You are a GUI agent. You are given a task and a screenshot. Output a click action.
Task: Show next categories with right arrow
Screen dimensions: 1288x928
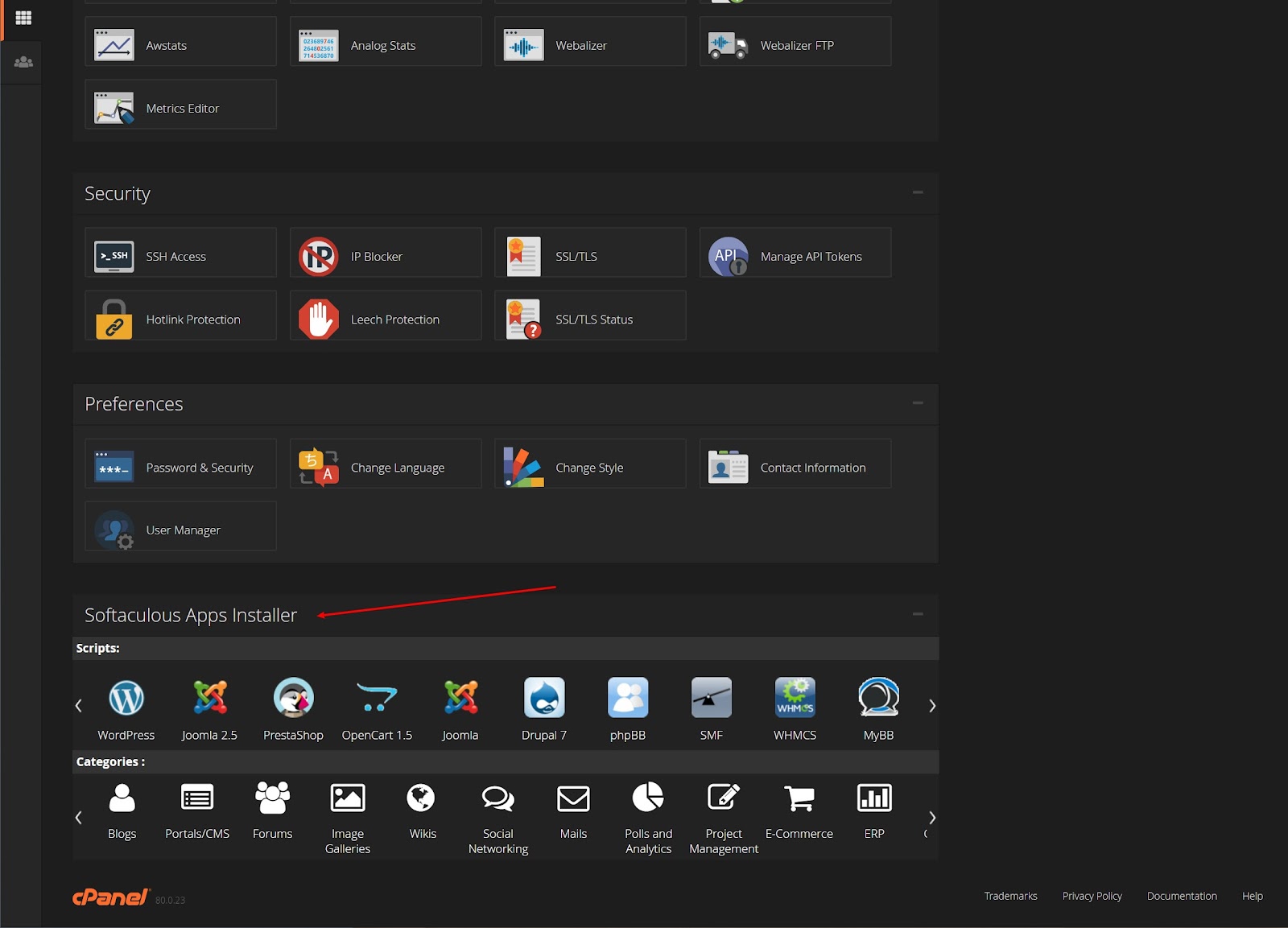[932, 818]
